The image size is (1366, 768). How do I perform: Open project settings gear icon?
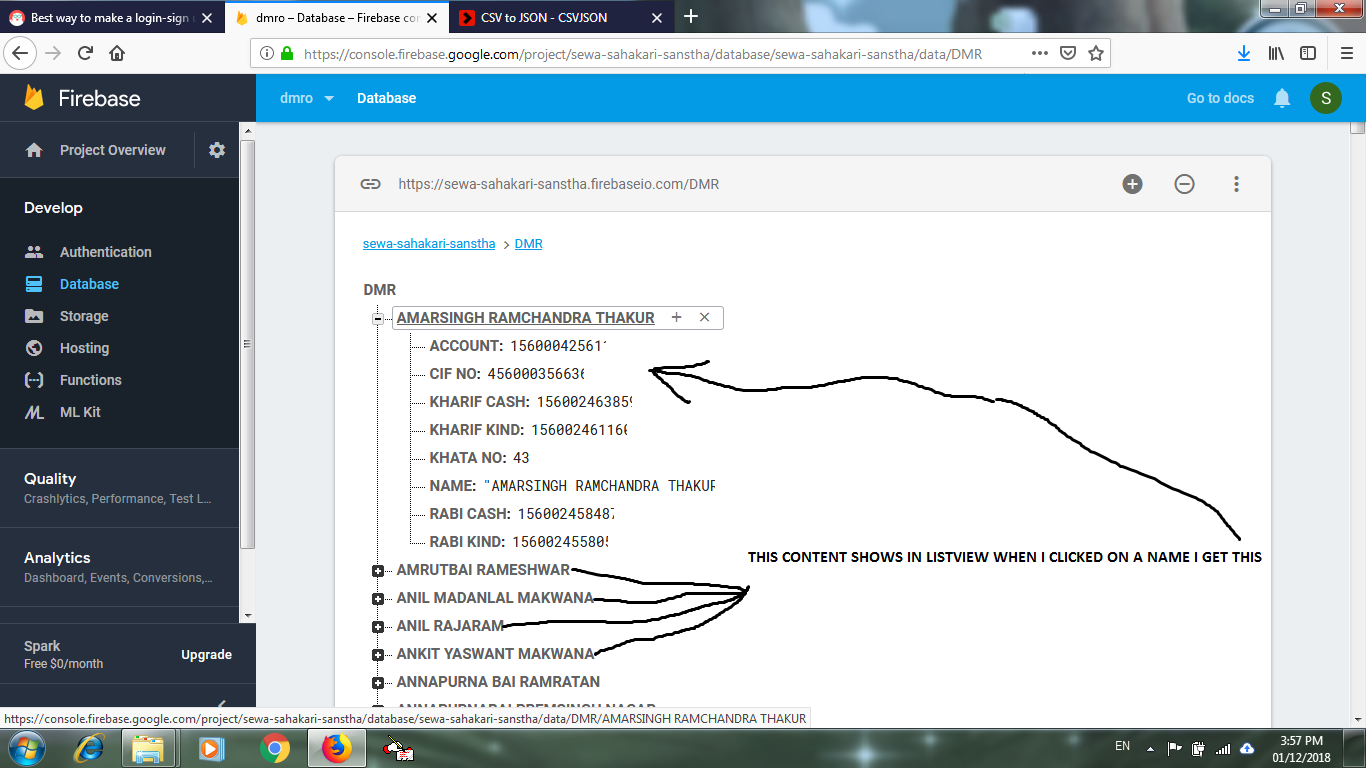(x=217, y=150)
